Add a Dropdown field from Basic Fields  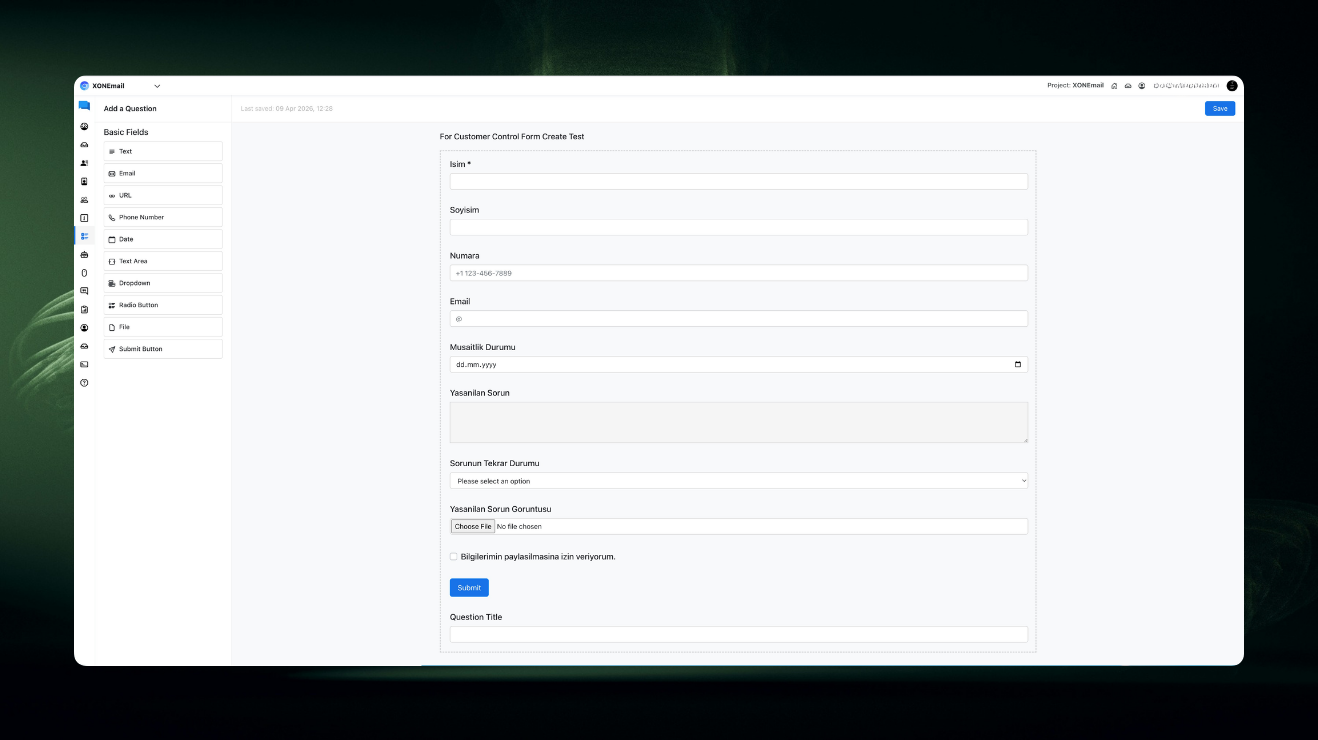coord(163,283)
